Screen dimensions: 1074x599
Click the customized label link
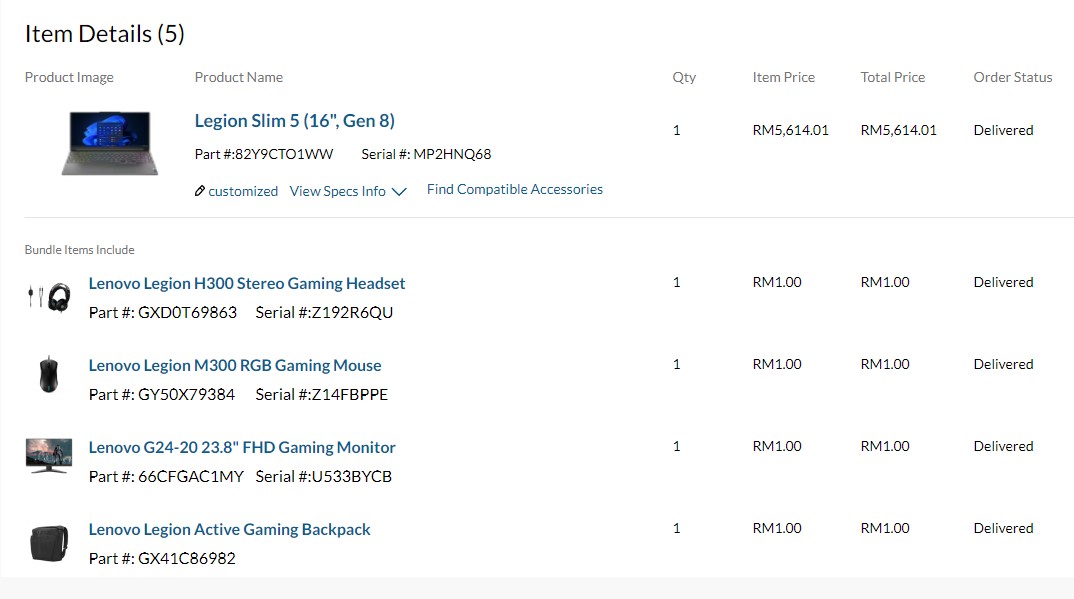pos(243,191)
